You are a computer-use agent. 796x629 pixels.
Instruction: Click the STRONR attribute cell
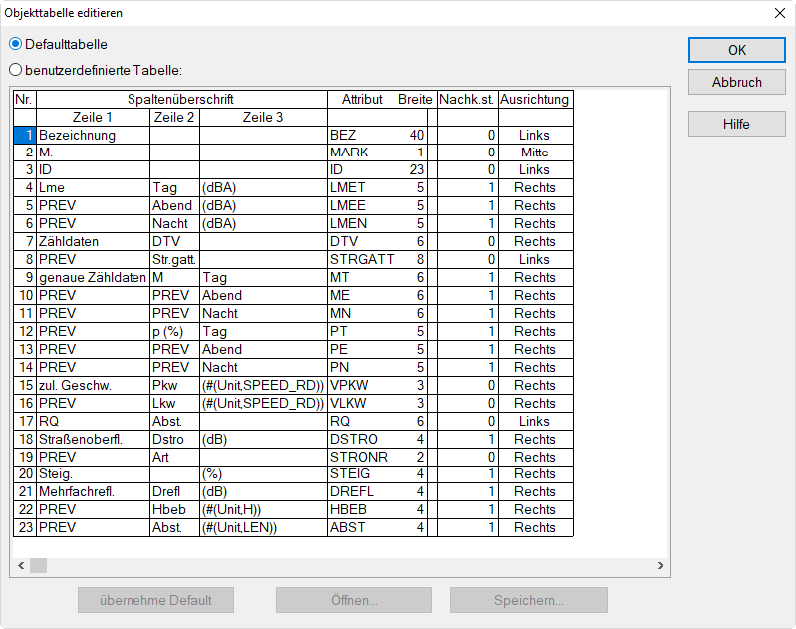[377, 457]
